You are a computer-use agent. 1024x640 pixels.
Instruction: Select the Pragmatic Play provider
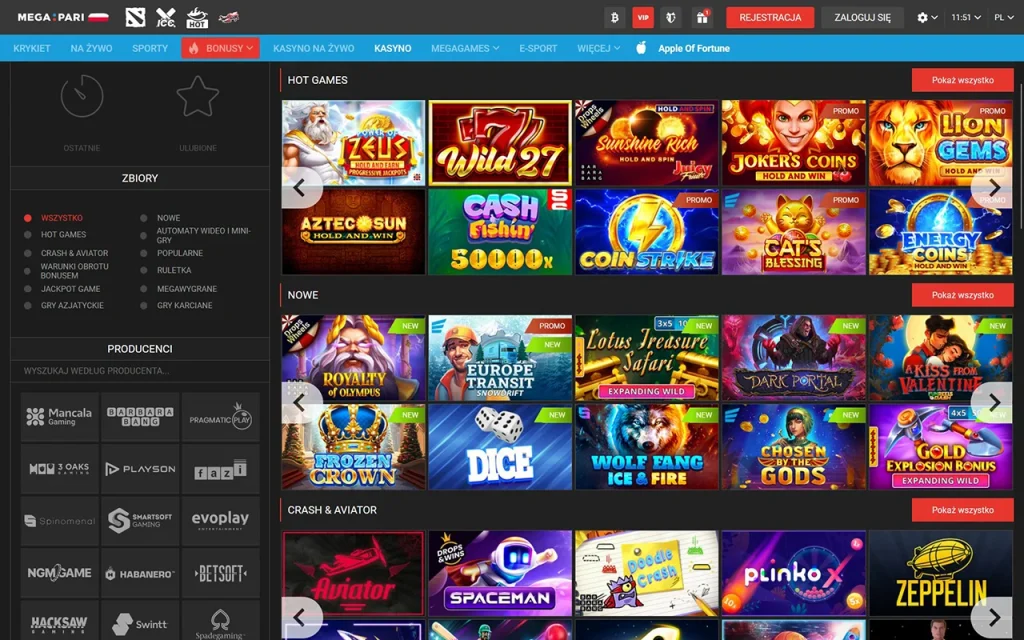coord(220,417)
